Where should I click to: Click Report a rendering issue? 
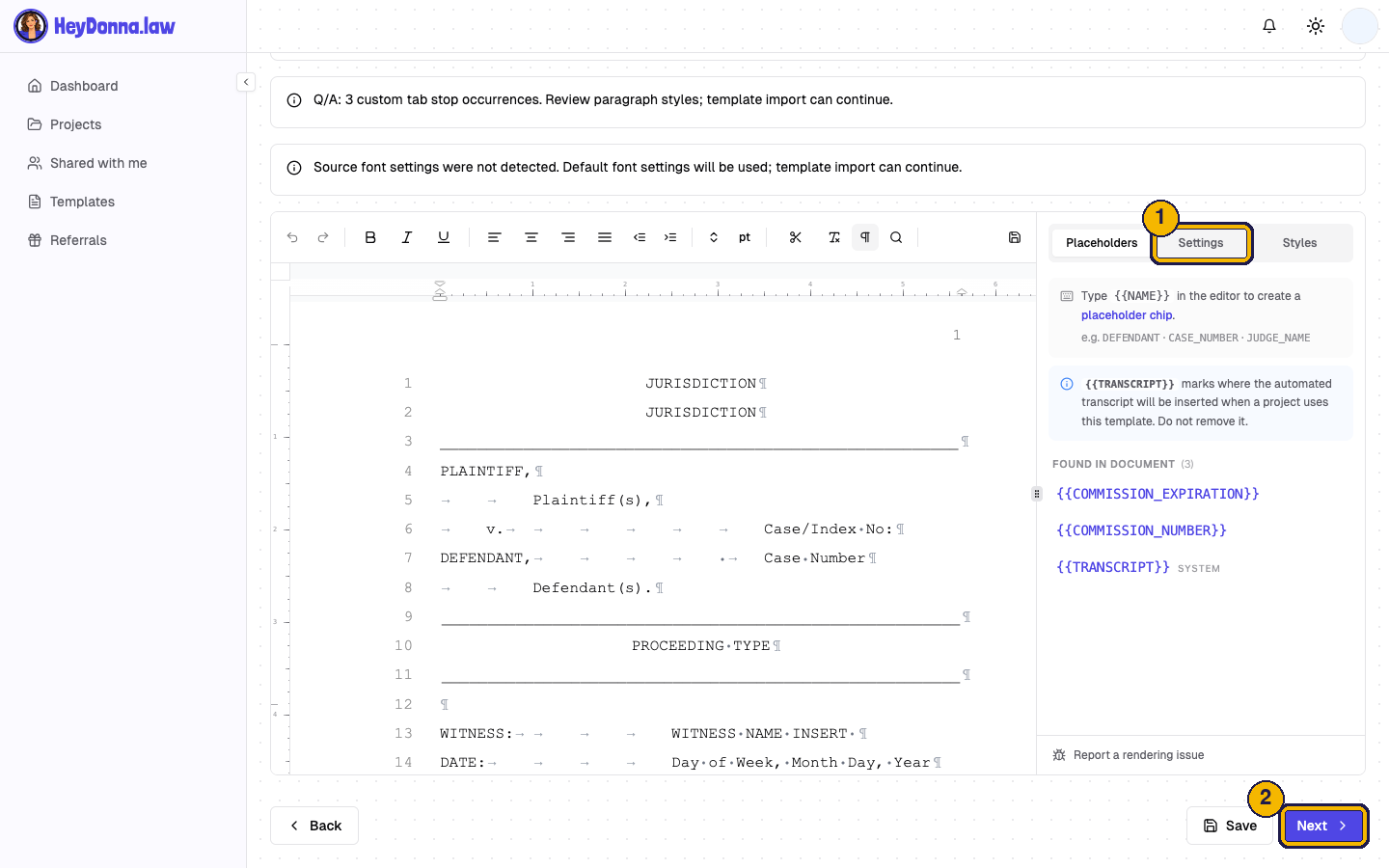(1128, 755)
